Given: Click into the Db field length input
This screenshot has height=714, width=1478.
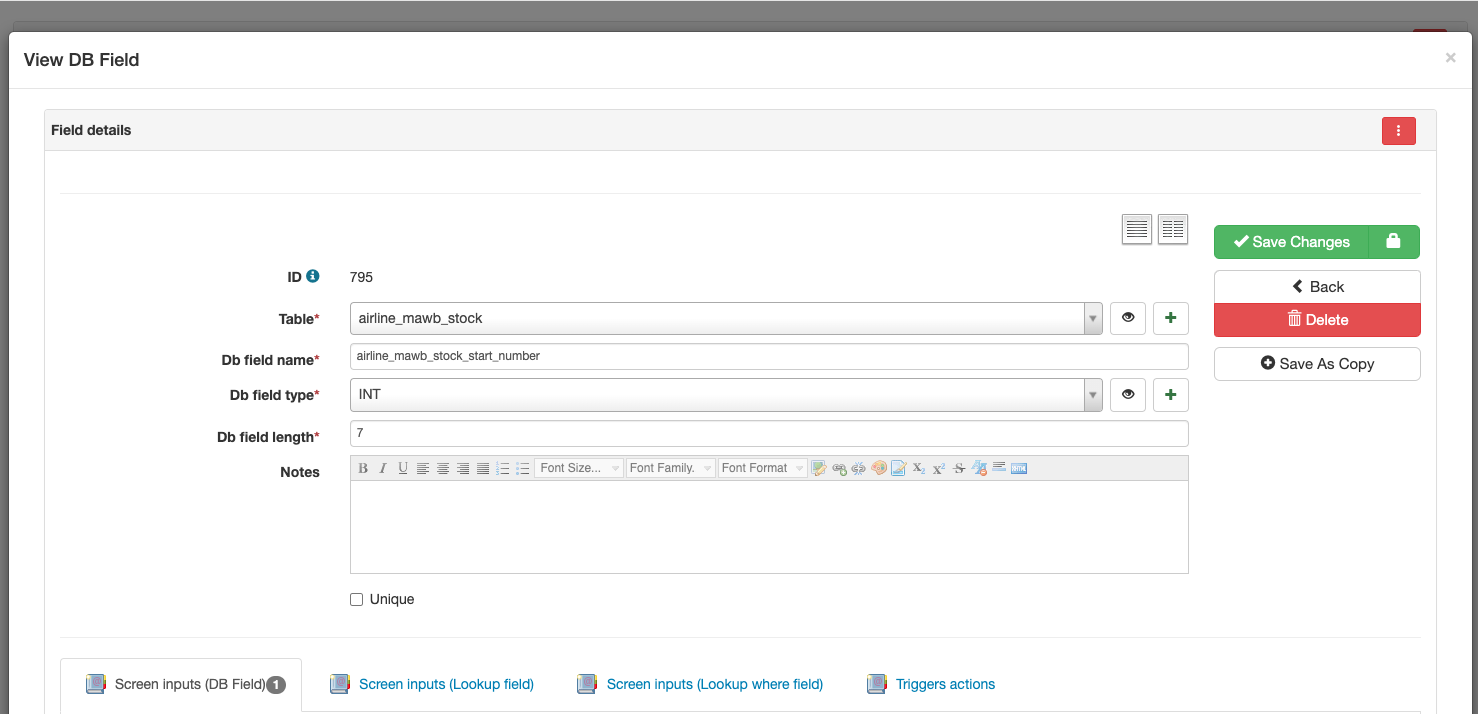Looking at the screenshot, I should point(768,434).
